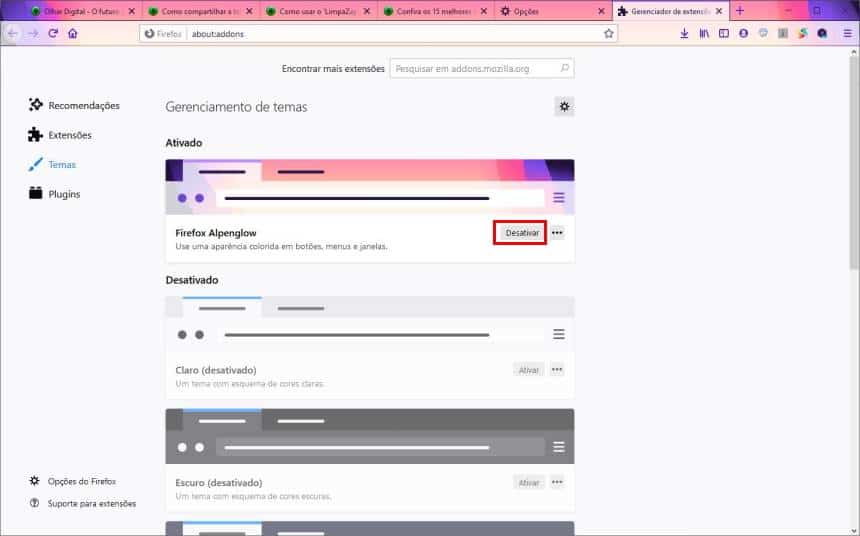
Task: Open the downloads arrow in toolbar
Action: (684, 33)
